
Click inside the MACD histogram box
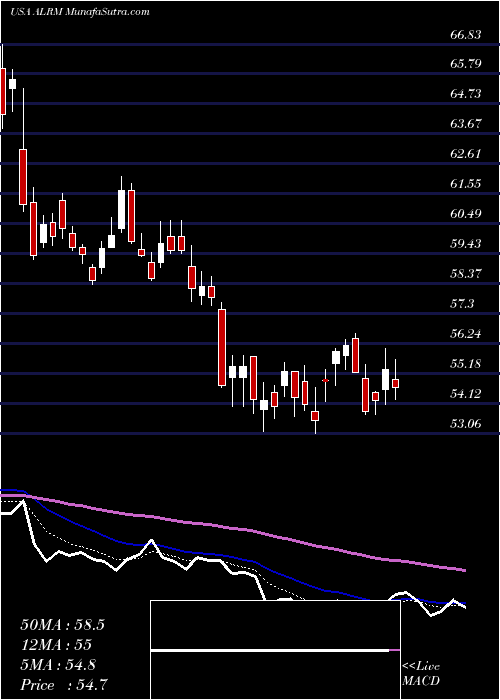pyautogui.click(x=275, y=650)
